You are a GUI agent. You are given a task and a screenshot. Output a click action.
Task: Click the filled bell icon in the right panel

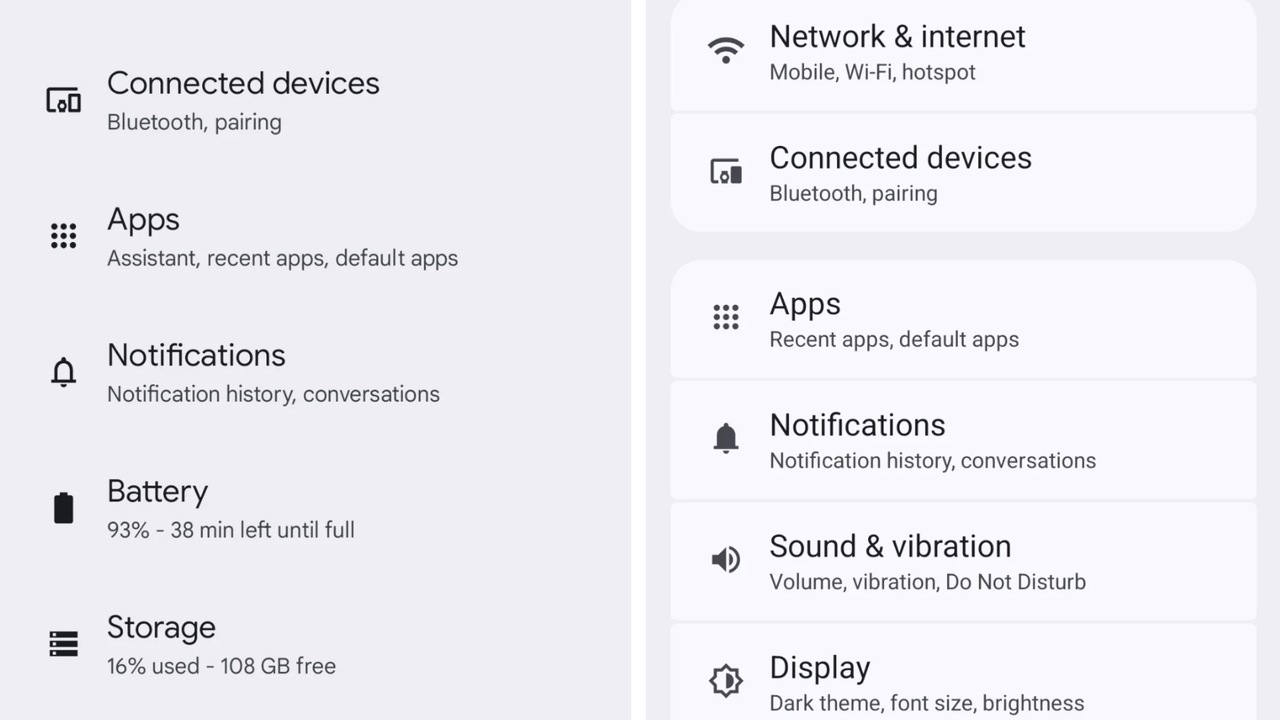pos(726,438)
